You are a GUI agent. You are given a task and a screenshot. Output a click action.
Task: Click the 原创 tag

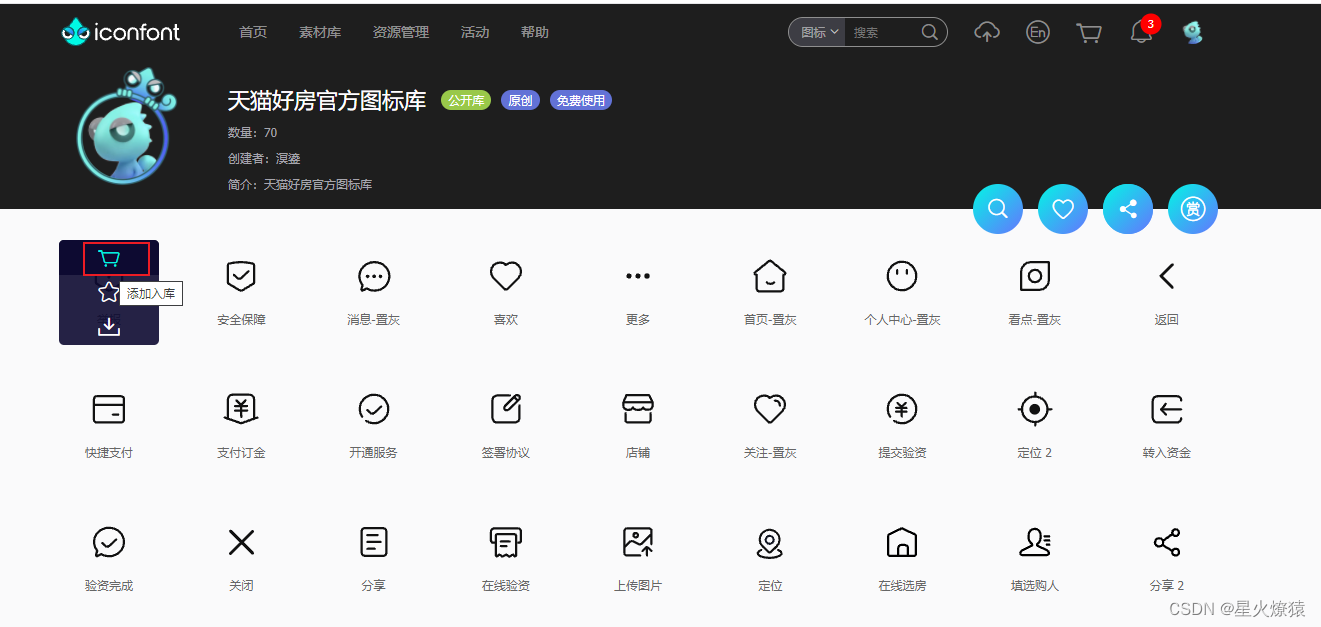520,100
